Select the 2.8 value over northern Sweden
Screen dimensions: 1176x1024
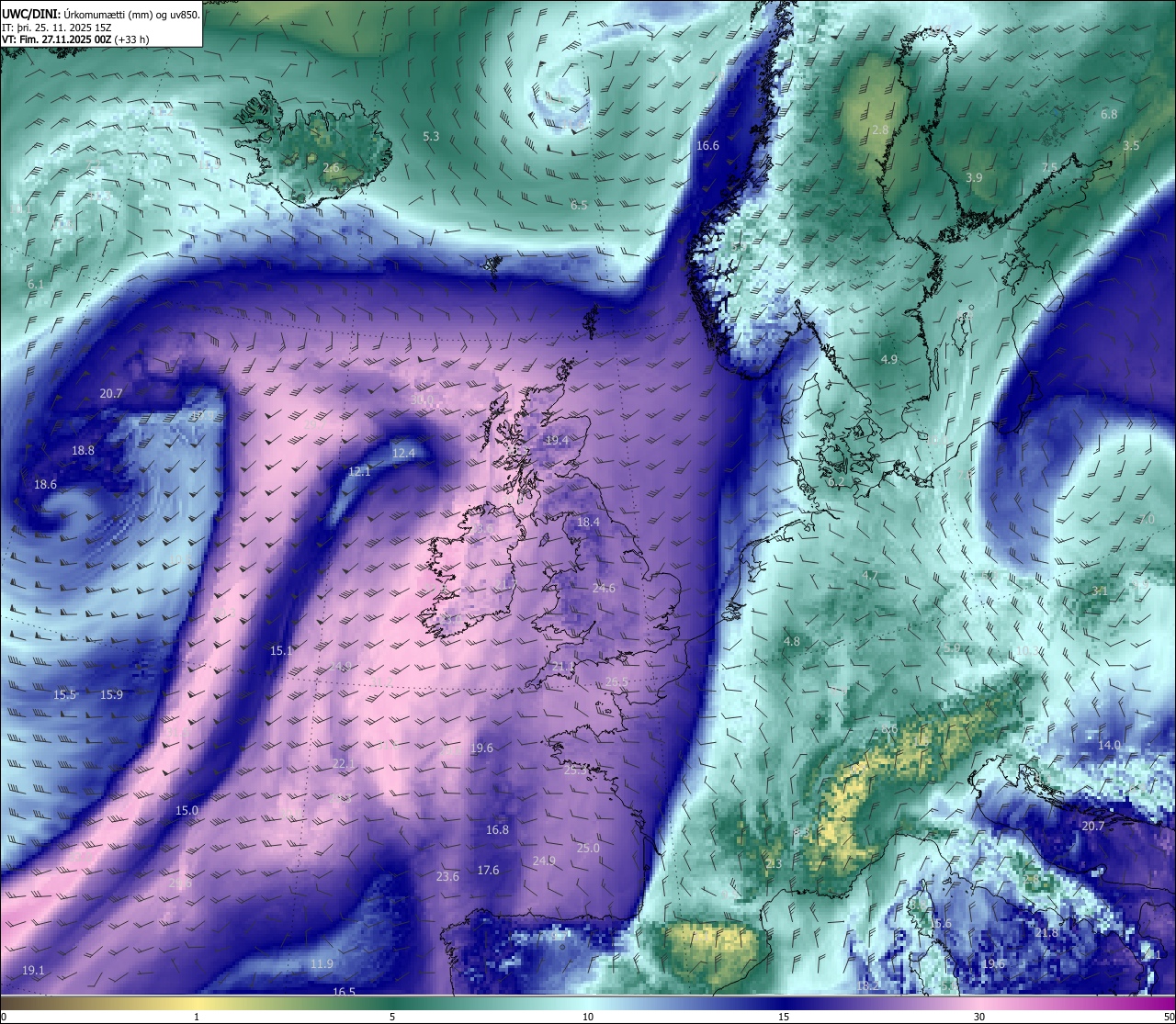[880, 130]
